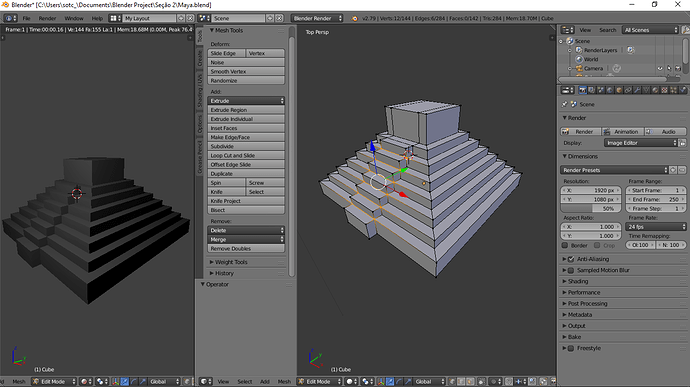Screen dimensions: 690x387
Task: Open the Texture checkerboard tab icon
Action: point(664,90)
